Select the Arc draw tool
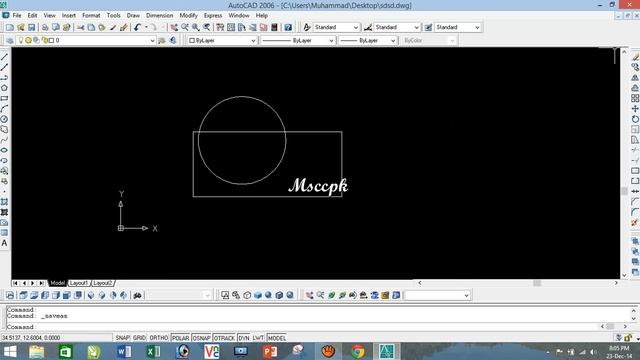The image size is (640, 360). pyautogui.click(x=4, y=109)
